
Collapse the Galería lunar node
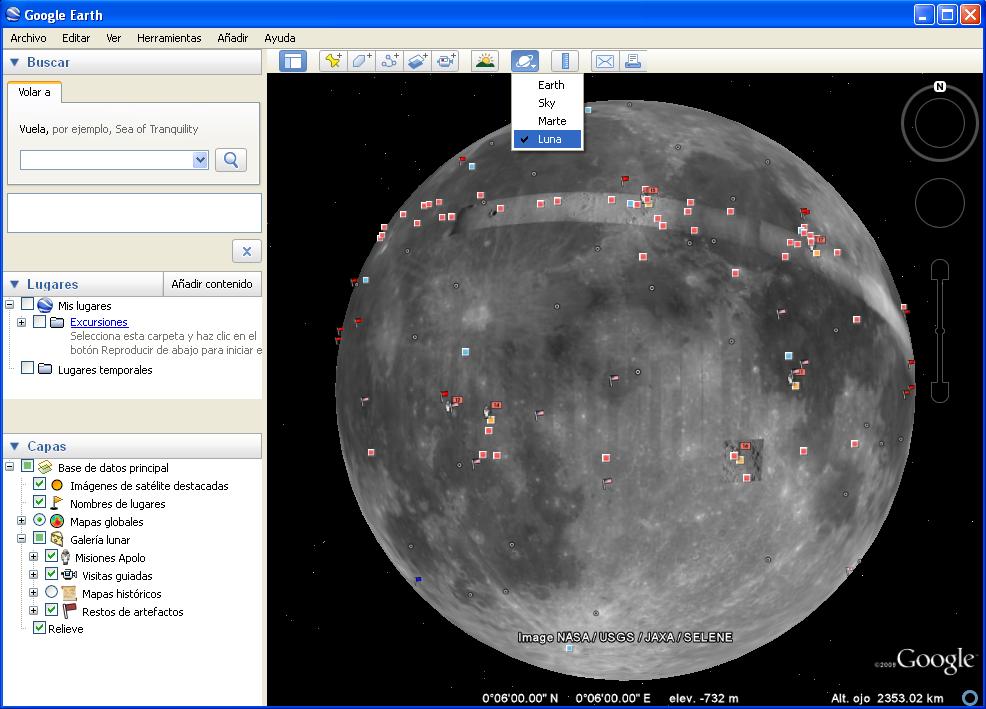(21, 539)
